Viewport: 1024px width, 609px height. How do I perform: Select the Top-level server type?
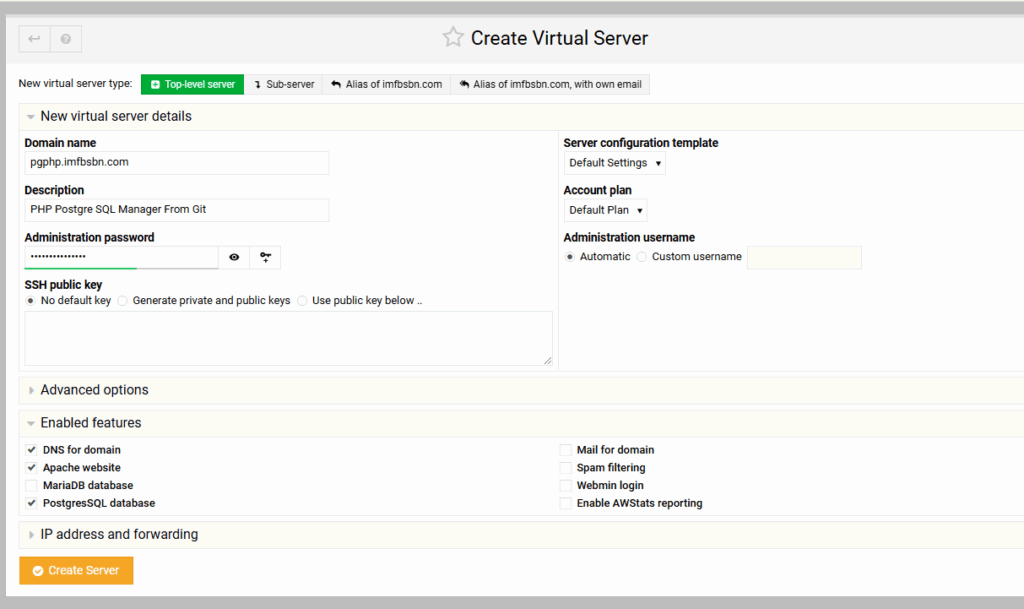192,84
